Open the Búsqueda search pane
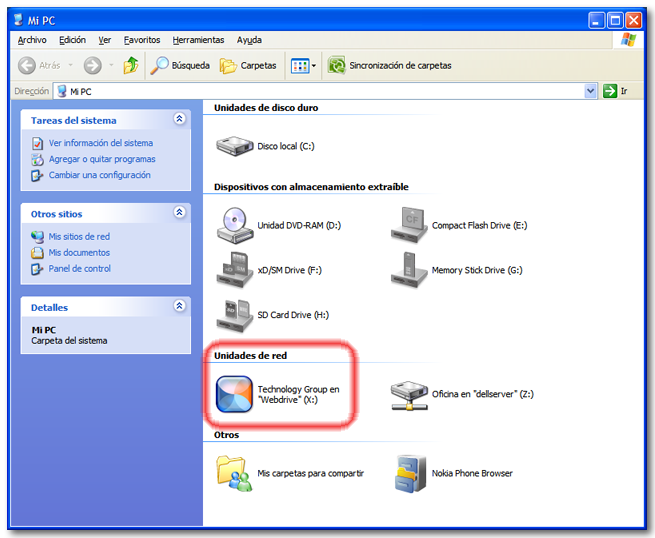 click(180, 66)
